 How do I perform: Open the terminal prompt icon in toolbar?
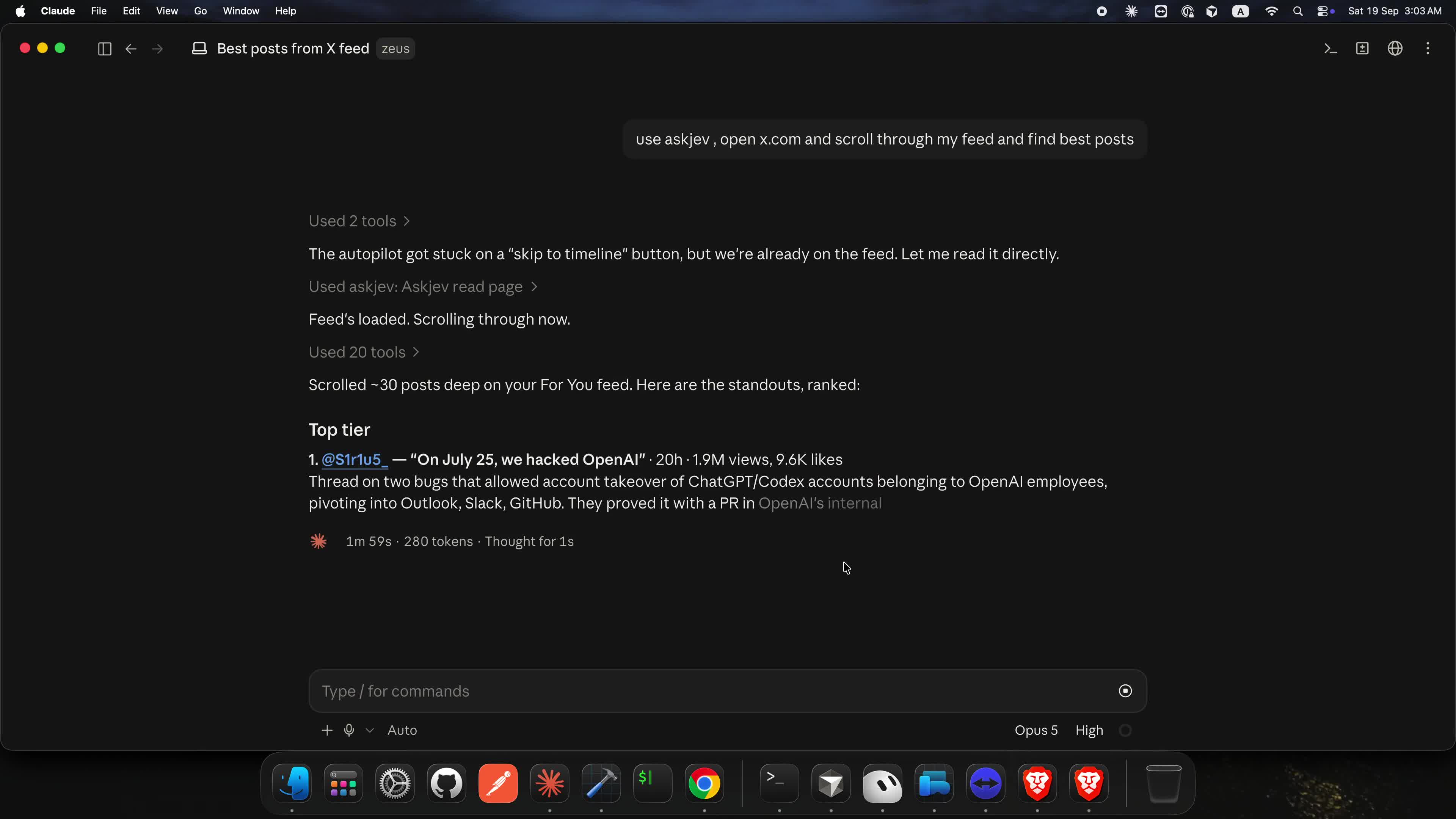coord(1330,49)
